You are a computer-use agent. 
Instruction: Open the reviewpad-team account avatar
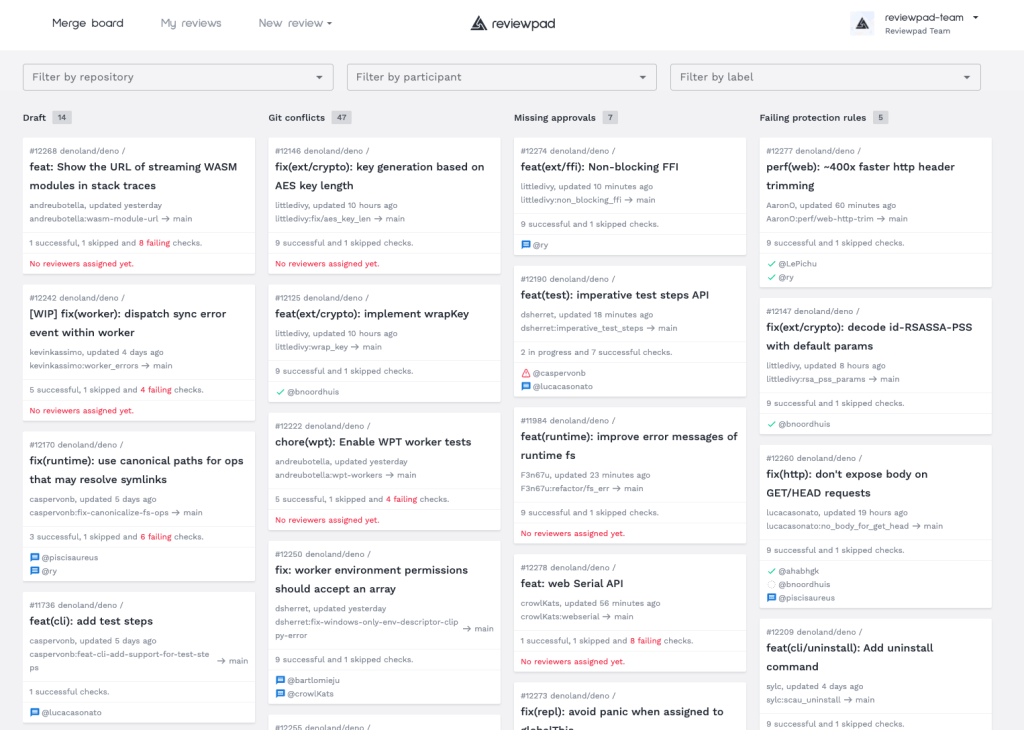[x=861, y=22]
